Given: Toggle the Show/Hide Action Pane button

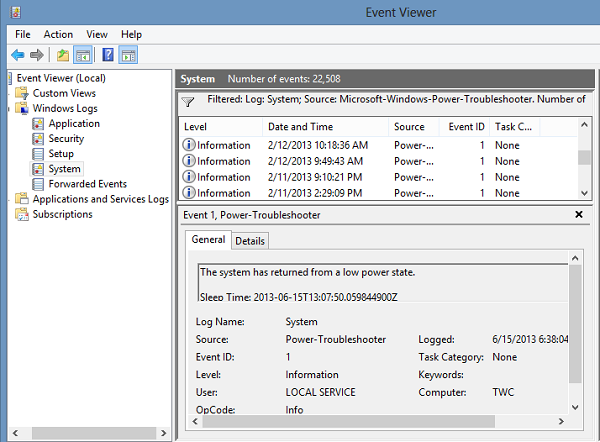Looking at the screenshot, I should click(x=128, y=55).
